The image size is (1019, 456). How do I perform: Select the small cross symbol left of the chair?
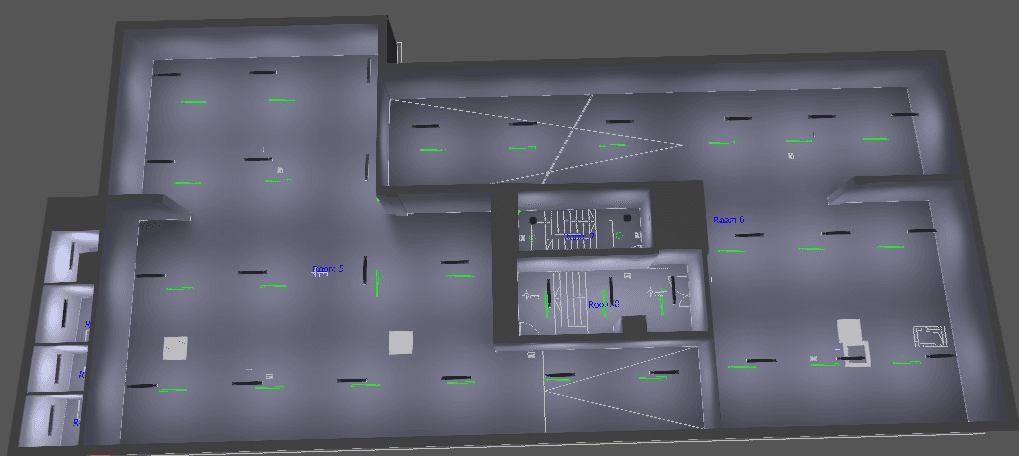pos(814,356)
